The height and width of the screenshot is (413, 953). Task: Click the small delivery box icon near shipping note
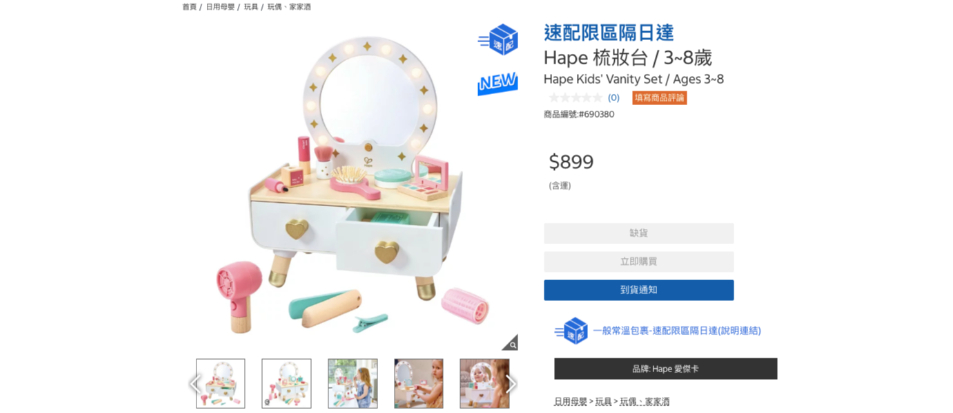571,331
